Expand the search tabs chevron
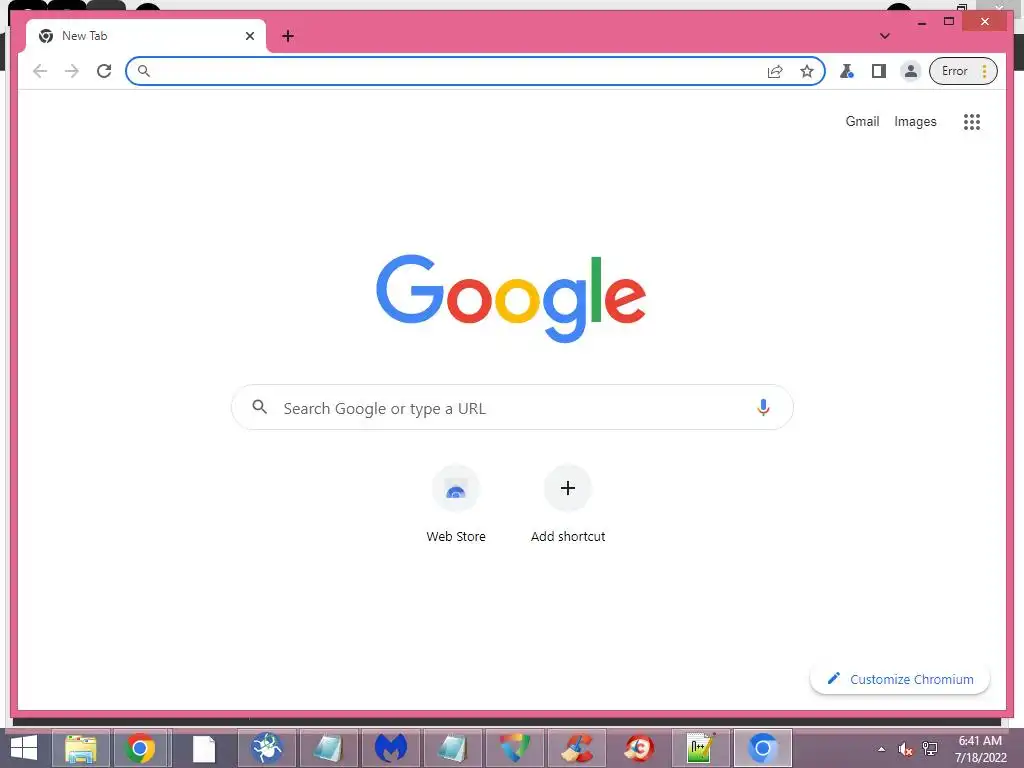The height and width of the screenshot is (768, 1024). [885, 36]
